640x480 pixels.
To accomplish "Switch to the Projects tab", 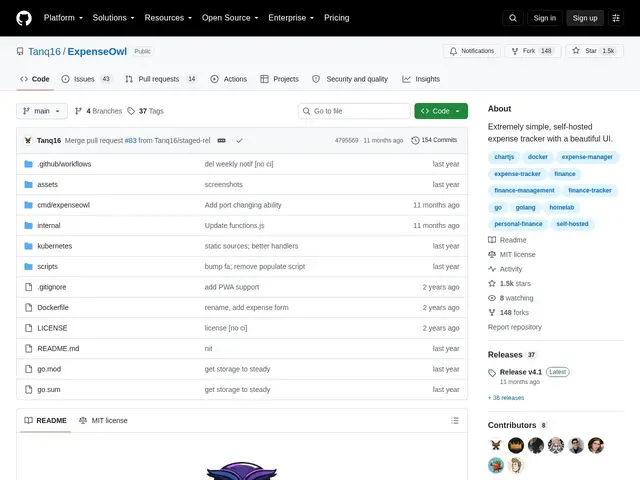I will (280, 79).
